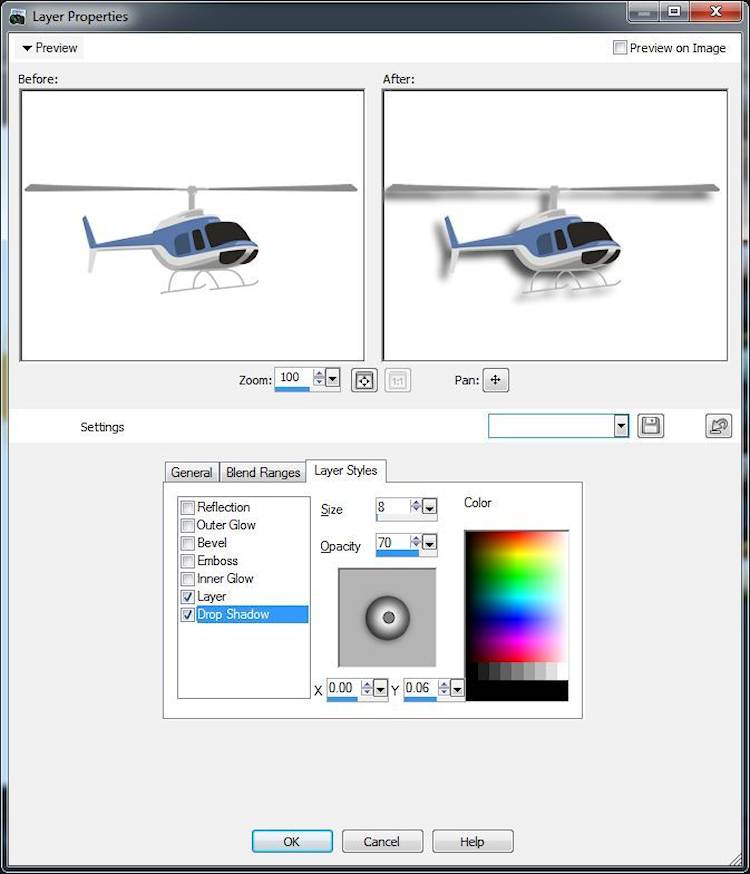Click the OK button
750x874 pixels.
coord(292,841)
